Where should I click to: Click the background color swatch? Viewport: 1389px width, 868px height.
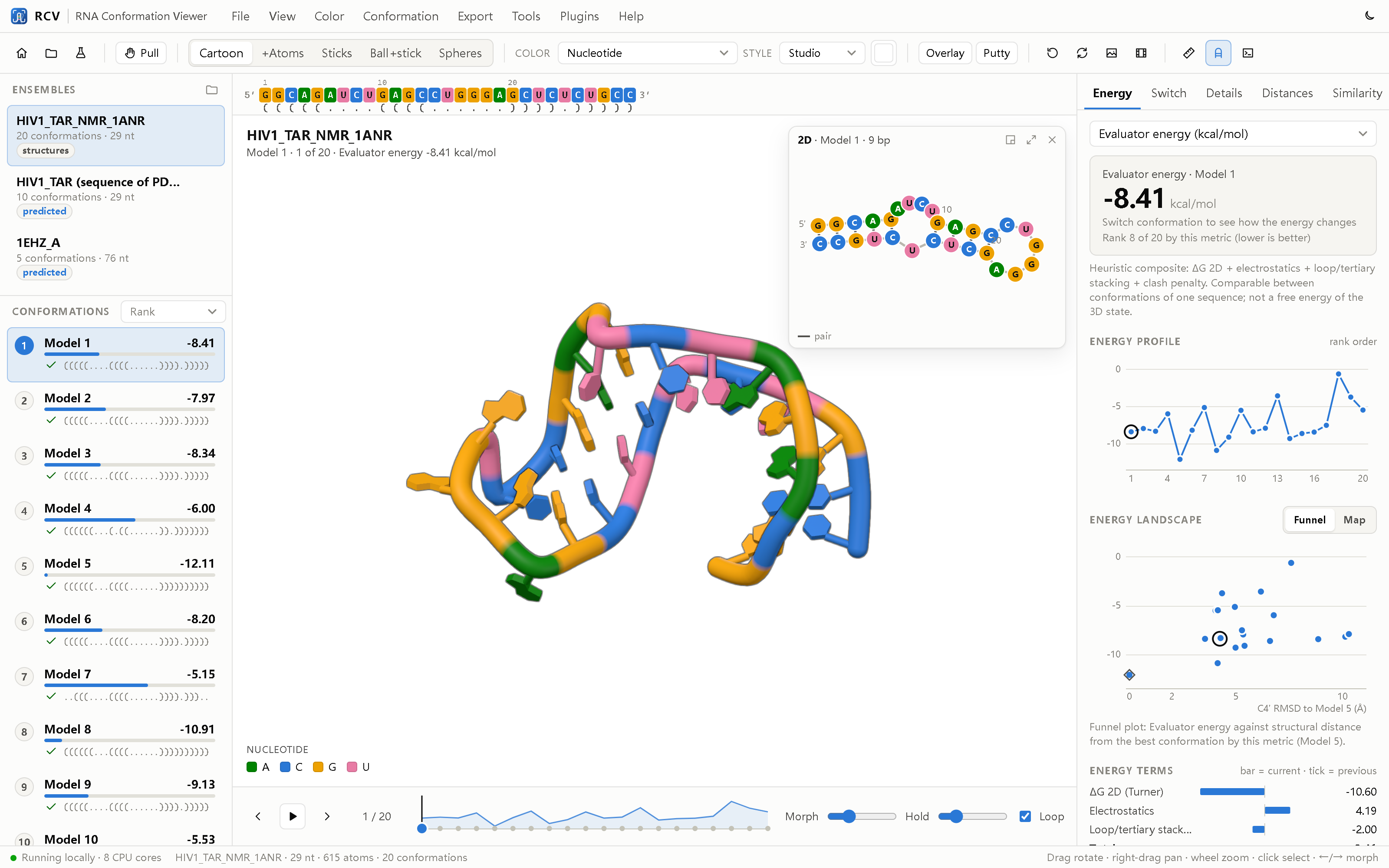coord(883,53)
